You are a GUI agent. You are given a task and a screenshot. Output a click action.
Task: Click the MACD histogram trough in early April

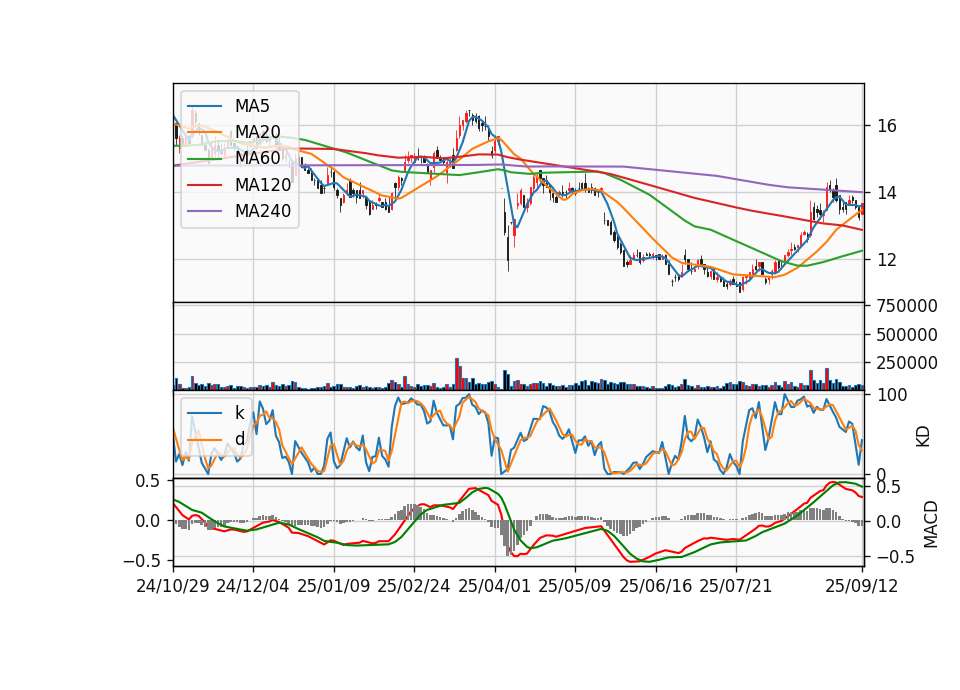point(509,538)
